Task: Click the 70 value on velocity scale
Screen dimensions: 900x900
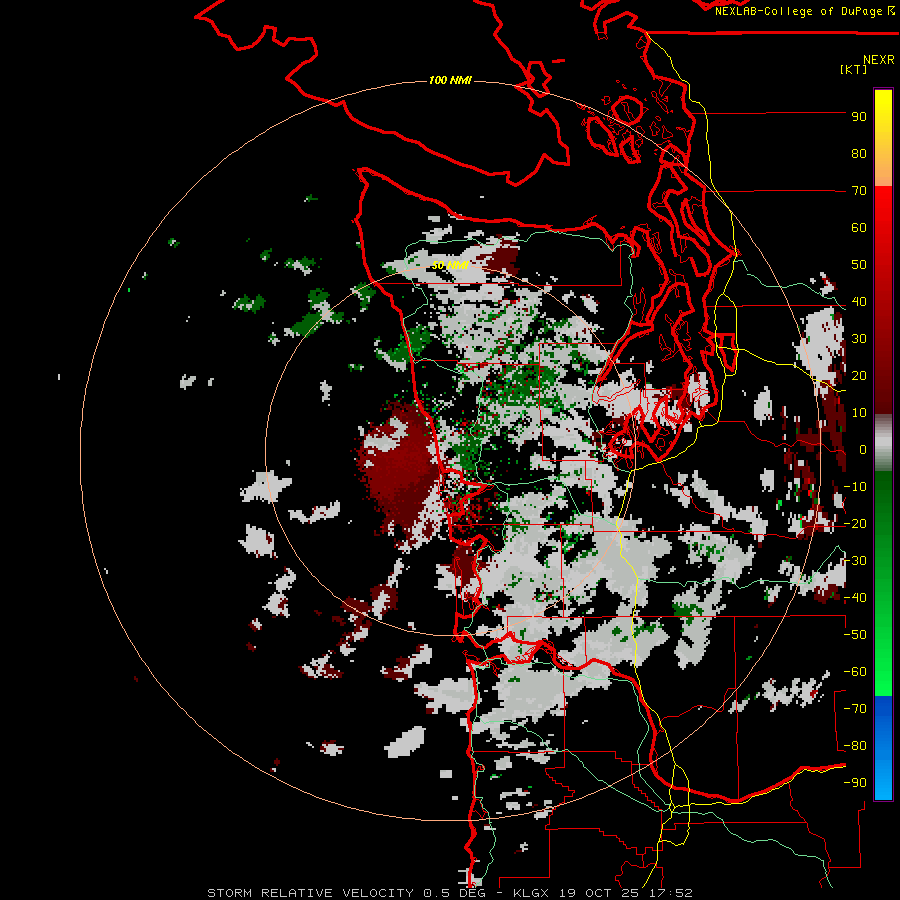Action: coord(859,191)
